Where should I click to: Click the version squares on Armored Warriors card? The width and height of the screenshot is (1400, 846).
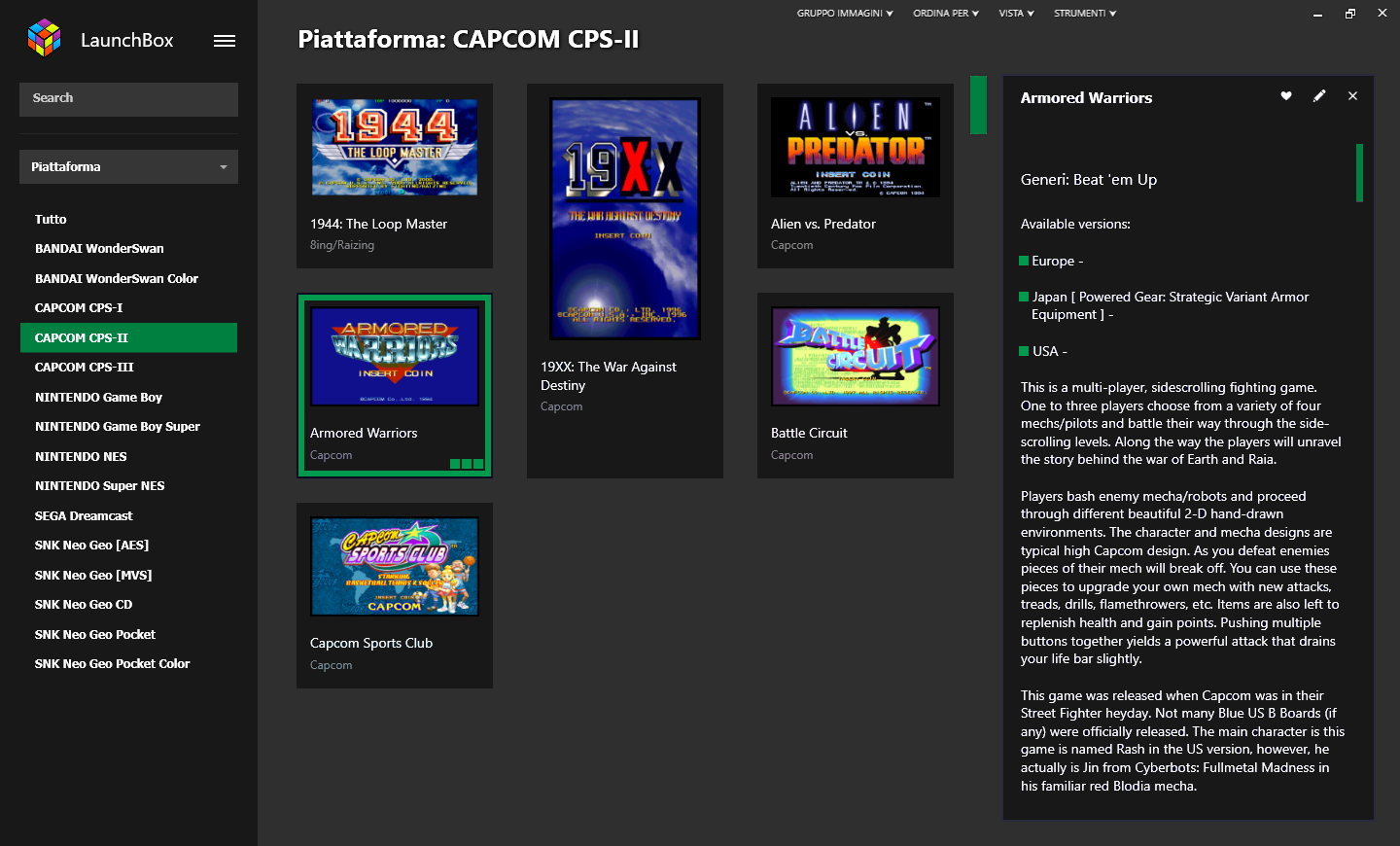tap(467, 464)
